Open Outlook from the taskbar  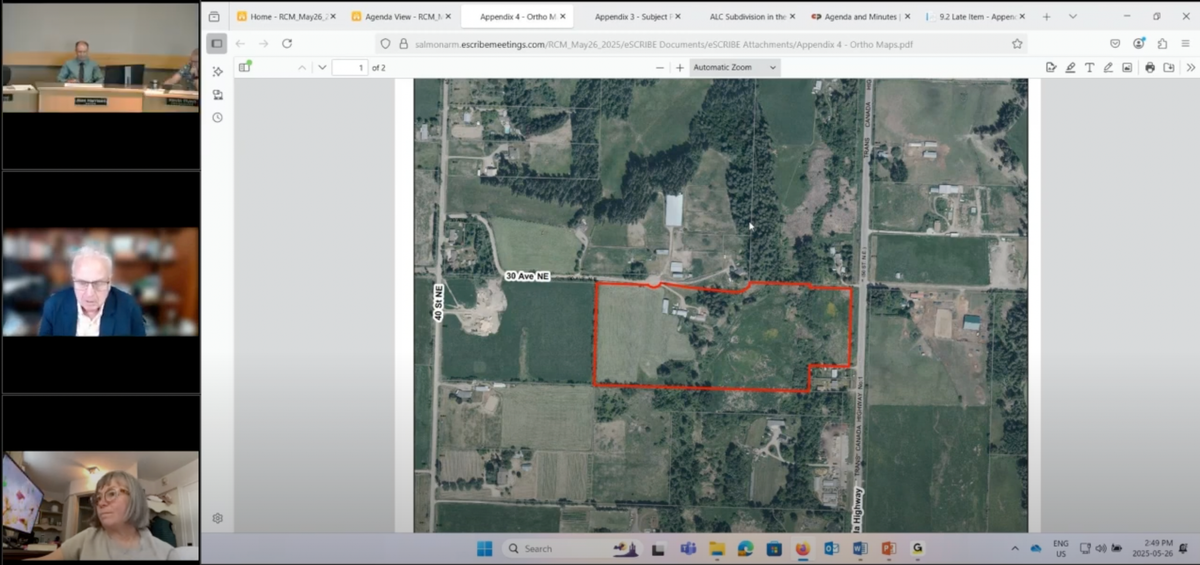point(831,548)
